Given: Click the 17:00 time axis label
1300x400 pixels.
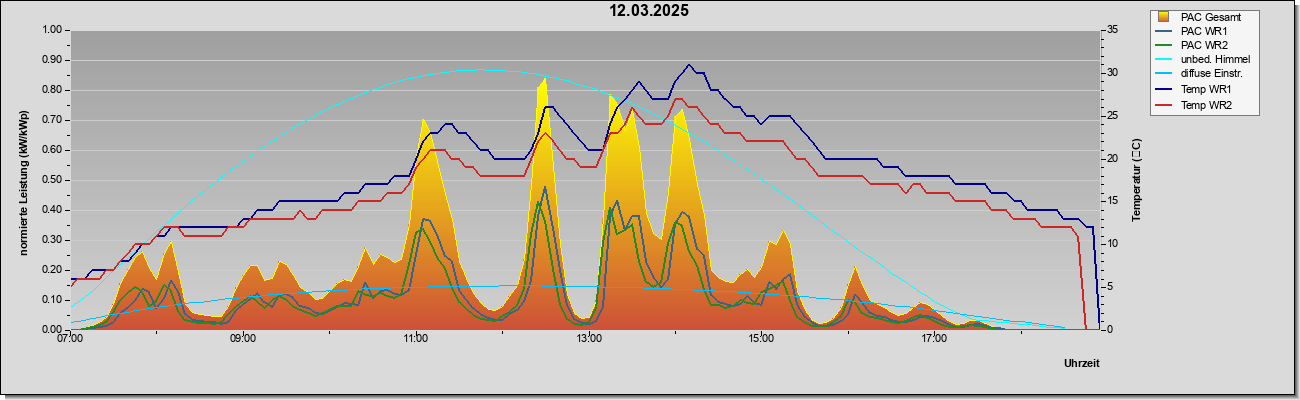Looking at the screenshot, I should pos(934,338).
